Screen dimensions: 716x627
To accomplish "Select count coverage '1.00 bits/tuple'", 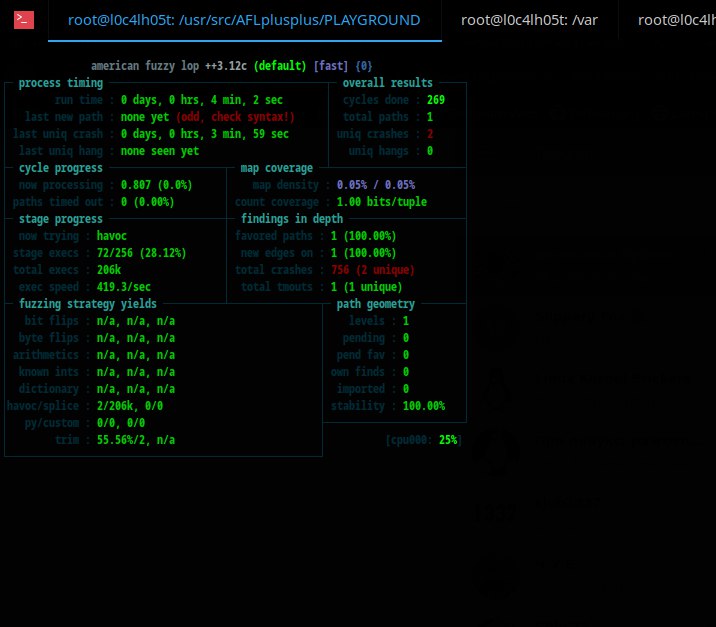I will click(382, 202).
